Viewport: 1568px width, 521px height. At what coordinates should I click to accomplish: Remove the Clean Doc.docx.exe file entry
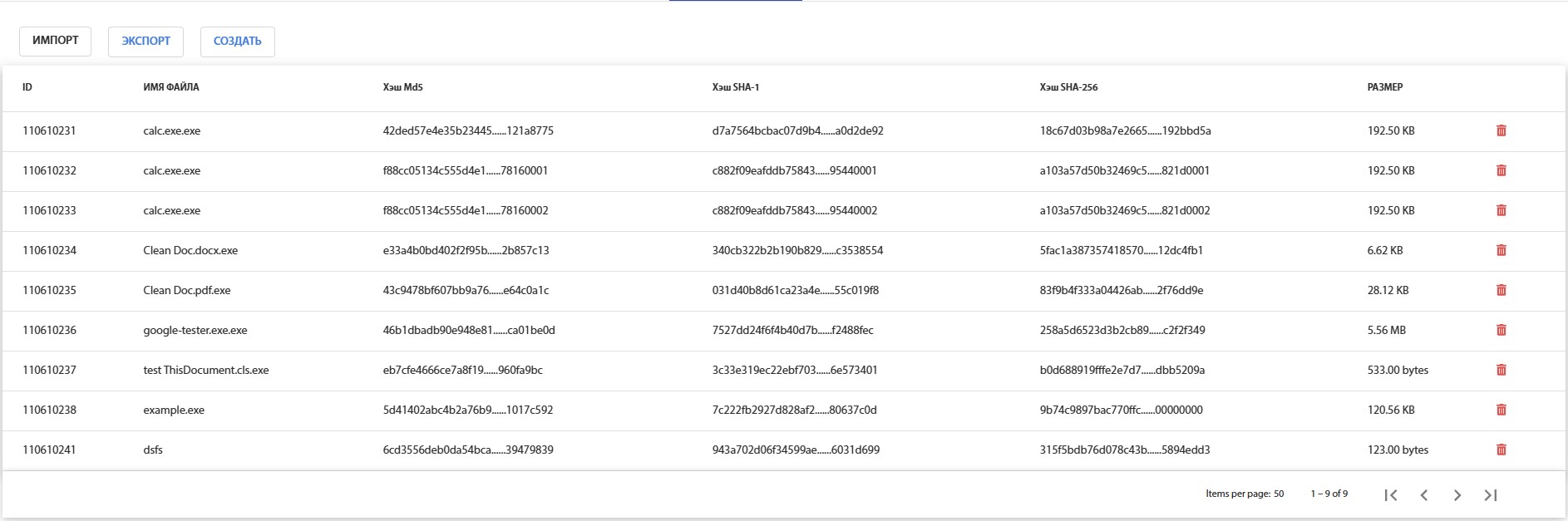[1501, 250]
